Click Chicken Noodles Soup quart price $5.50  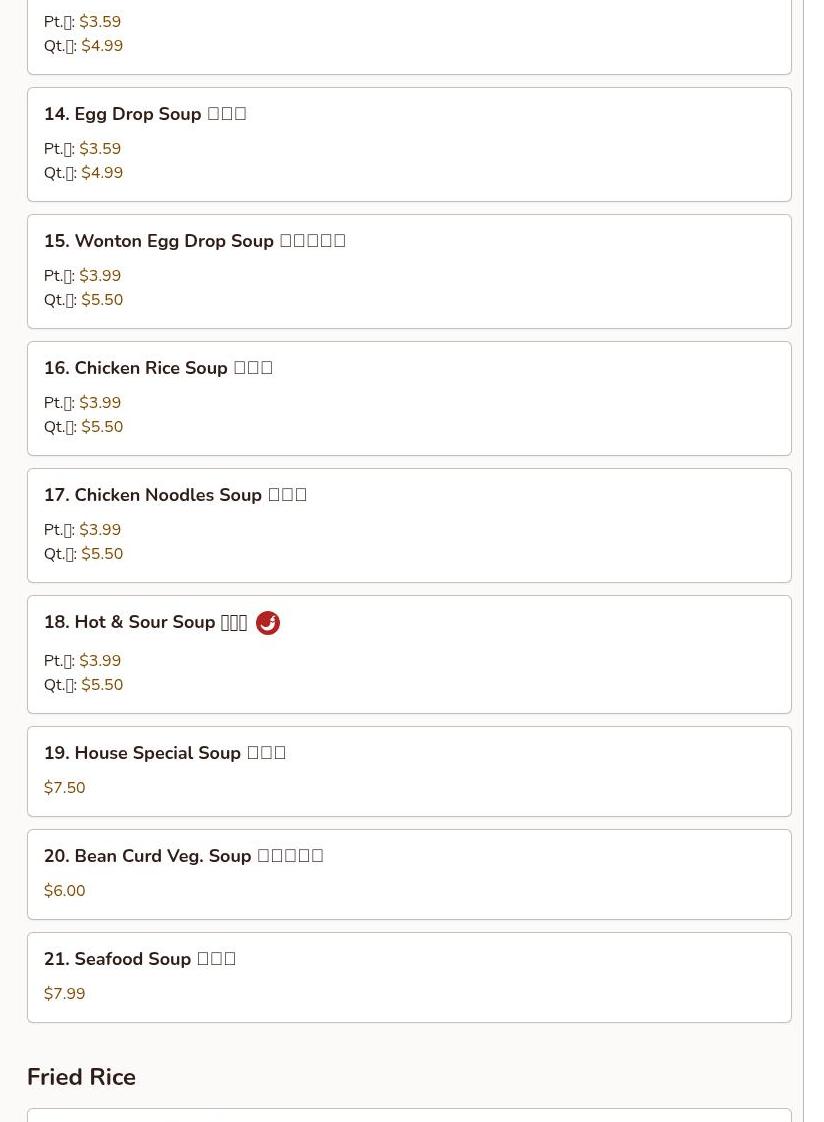102,554
